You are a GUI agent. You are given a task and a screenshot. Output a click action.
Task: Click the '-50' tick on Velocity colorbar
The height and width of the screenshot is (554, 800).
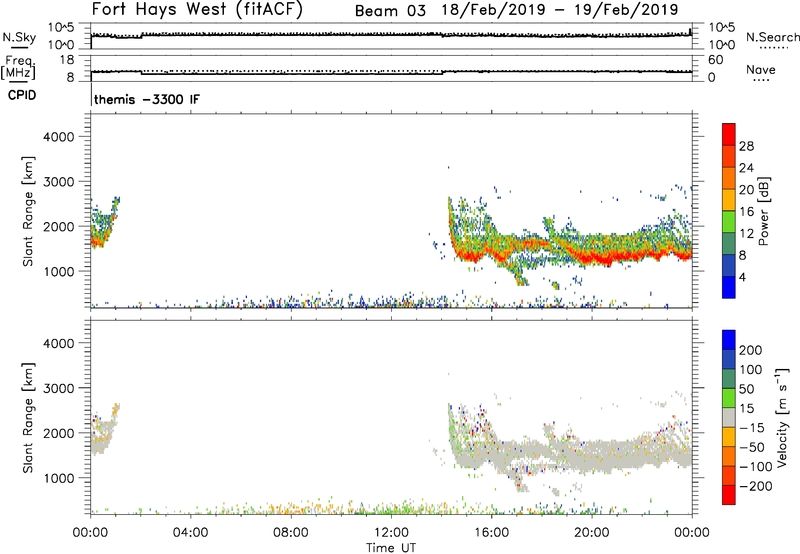tap(752, 447)
